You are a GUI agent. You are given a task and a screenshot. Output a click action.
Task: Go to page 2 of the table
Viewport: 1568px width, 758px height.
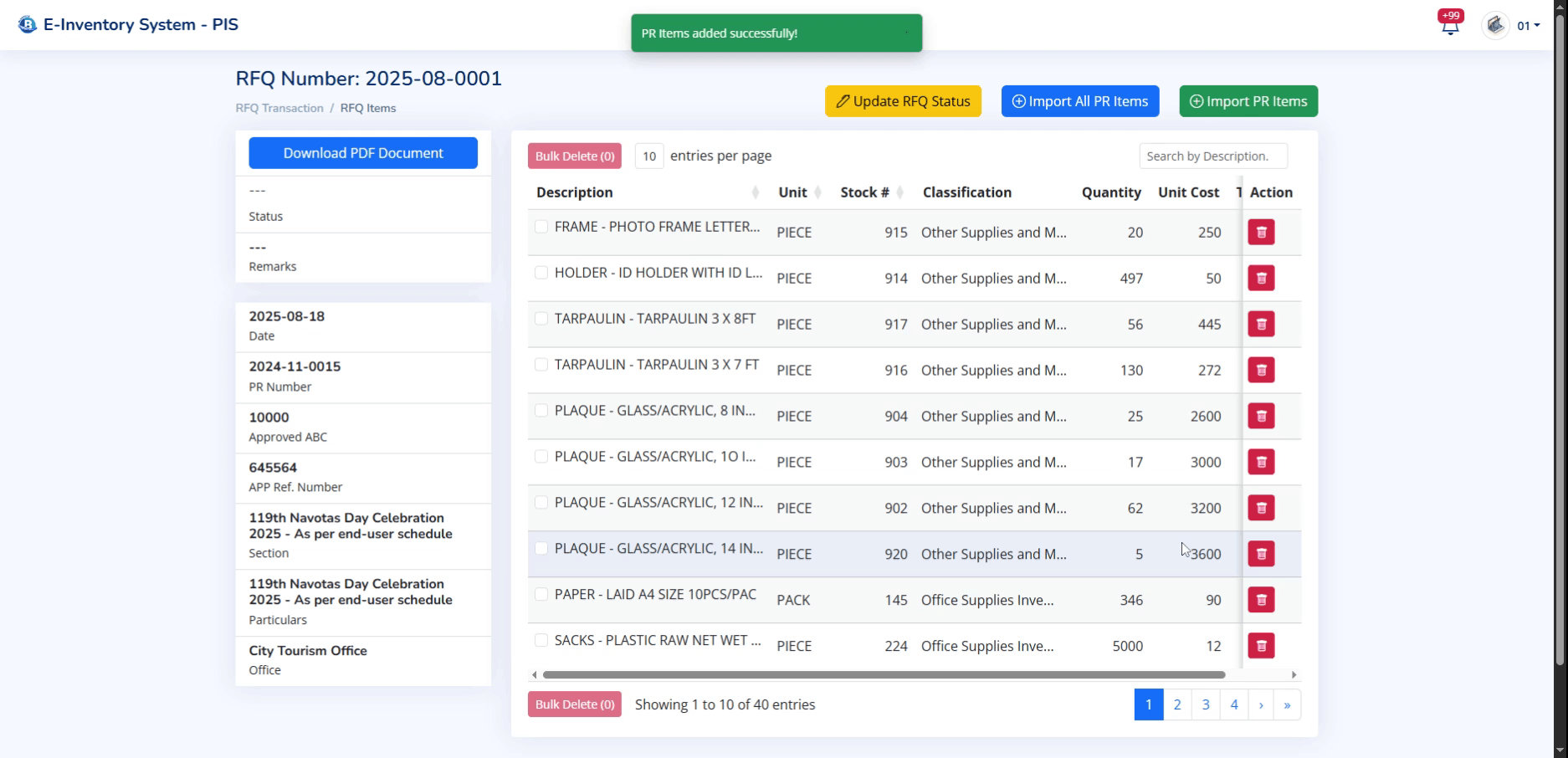1176,704
